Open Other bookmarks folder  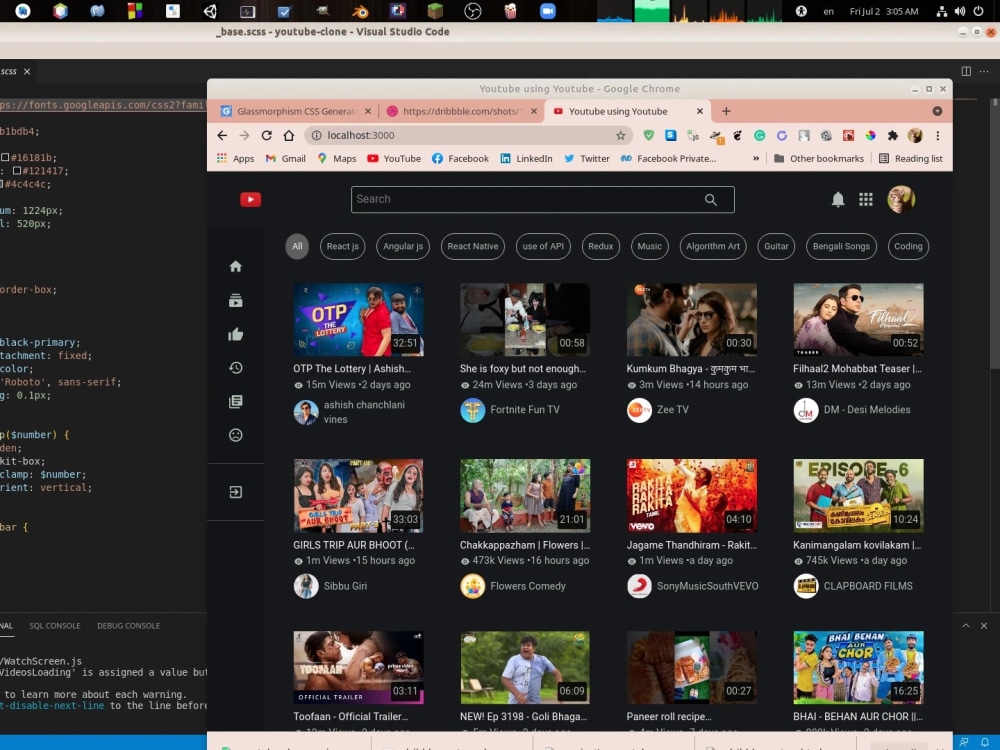click(x=819, y=158)
